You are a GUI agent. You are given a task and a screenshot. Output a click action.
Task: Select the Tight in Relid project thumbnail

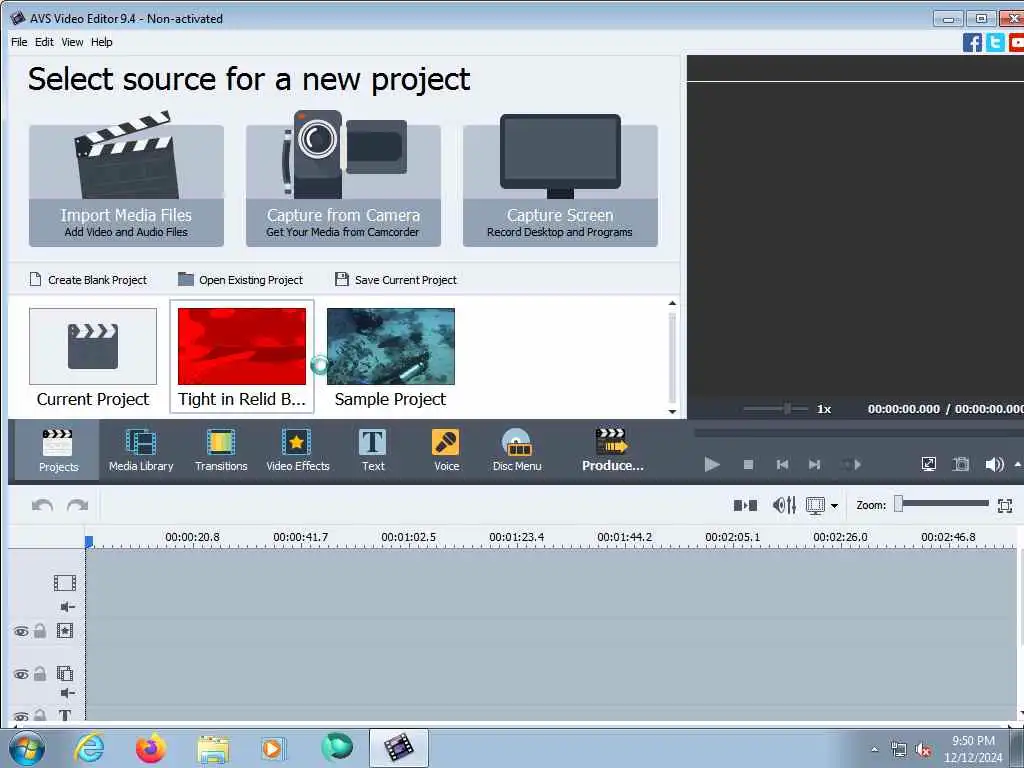pyautogui.click(x=242, y=357)
